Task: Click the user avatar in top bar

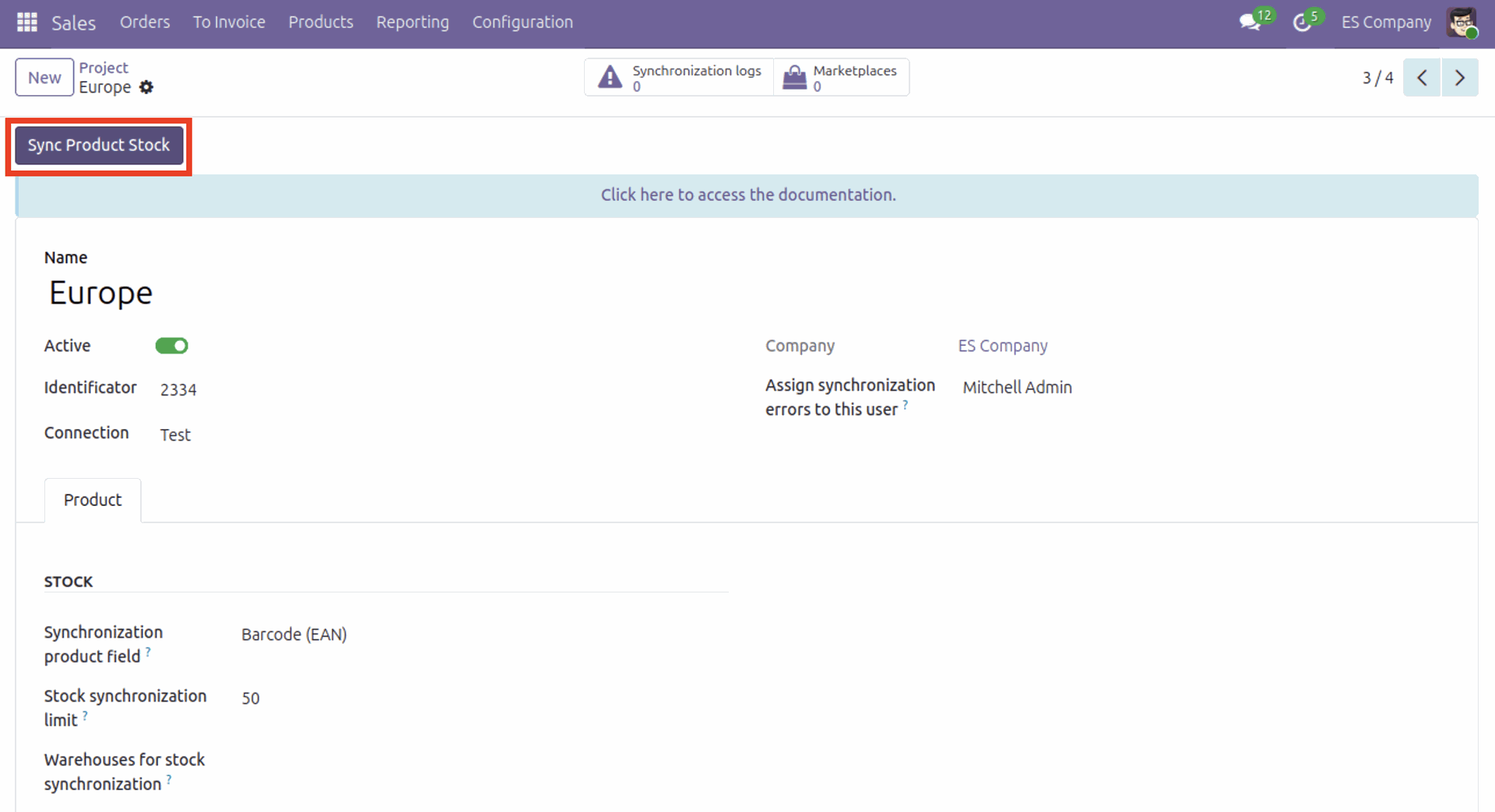Action: tap(1462, 23)
